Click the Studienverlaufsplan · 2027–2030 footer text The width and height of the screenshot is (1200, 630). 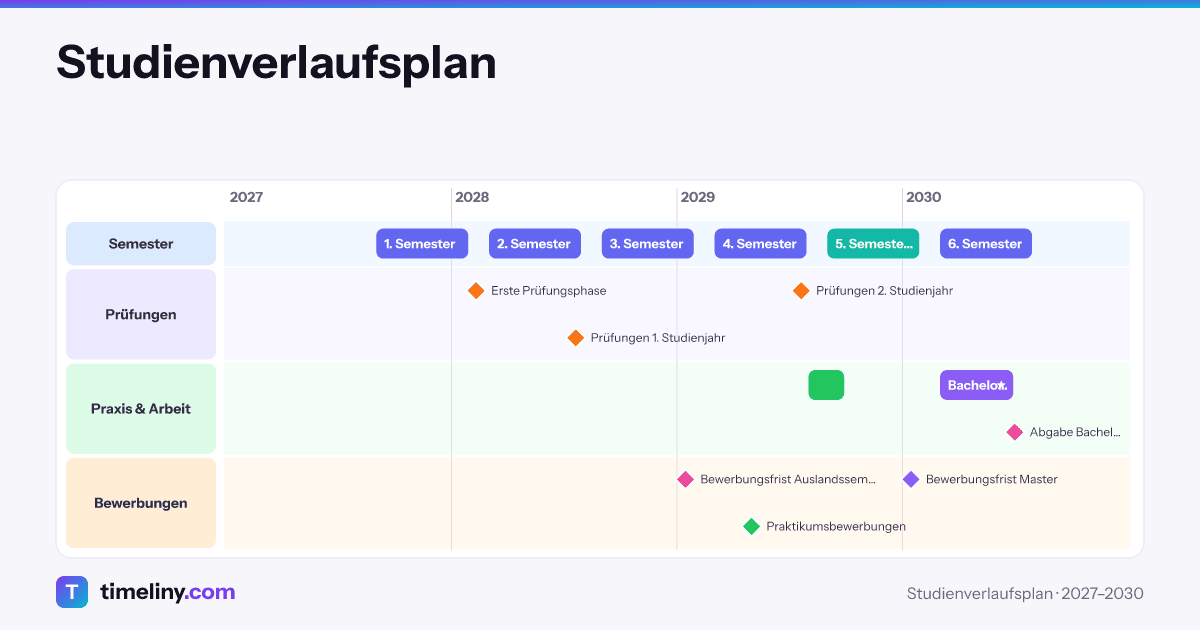[x=1025, y=593]
